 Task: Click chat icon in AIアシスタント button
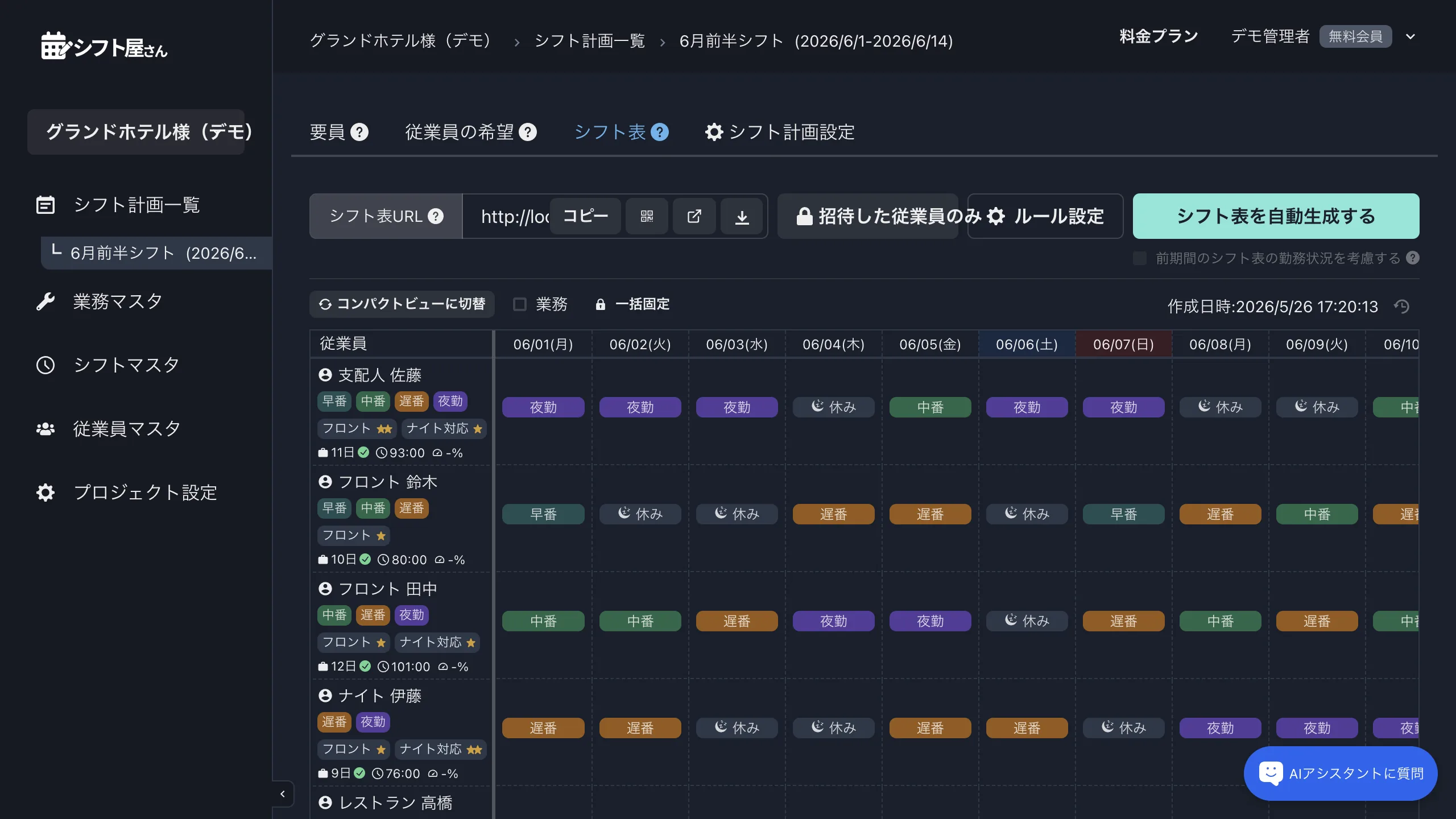[x=1271, y=773]
